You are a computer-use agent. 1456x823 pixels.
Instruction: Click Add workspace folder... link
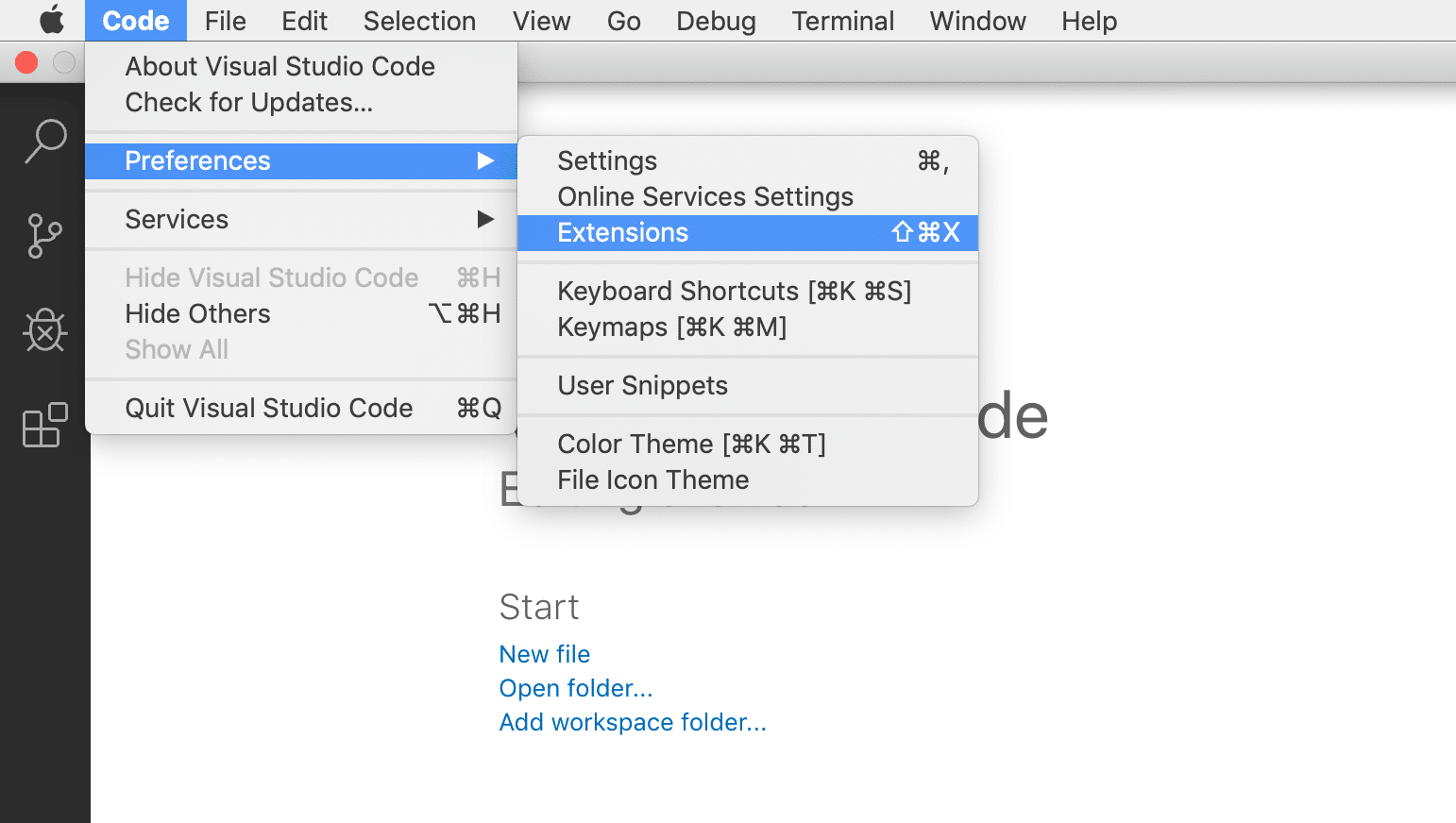pyautogui.click(x=633, y=722)
